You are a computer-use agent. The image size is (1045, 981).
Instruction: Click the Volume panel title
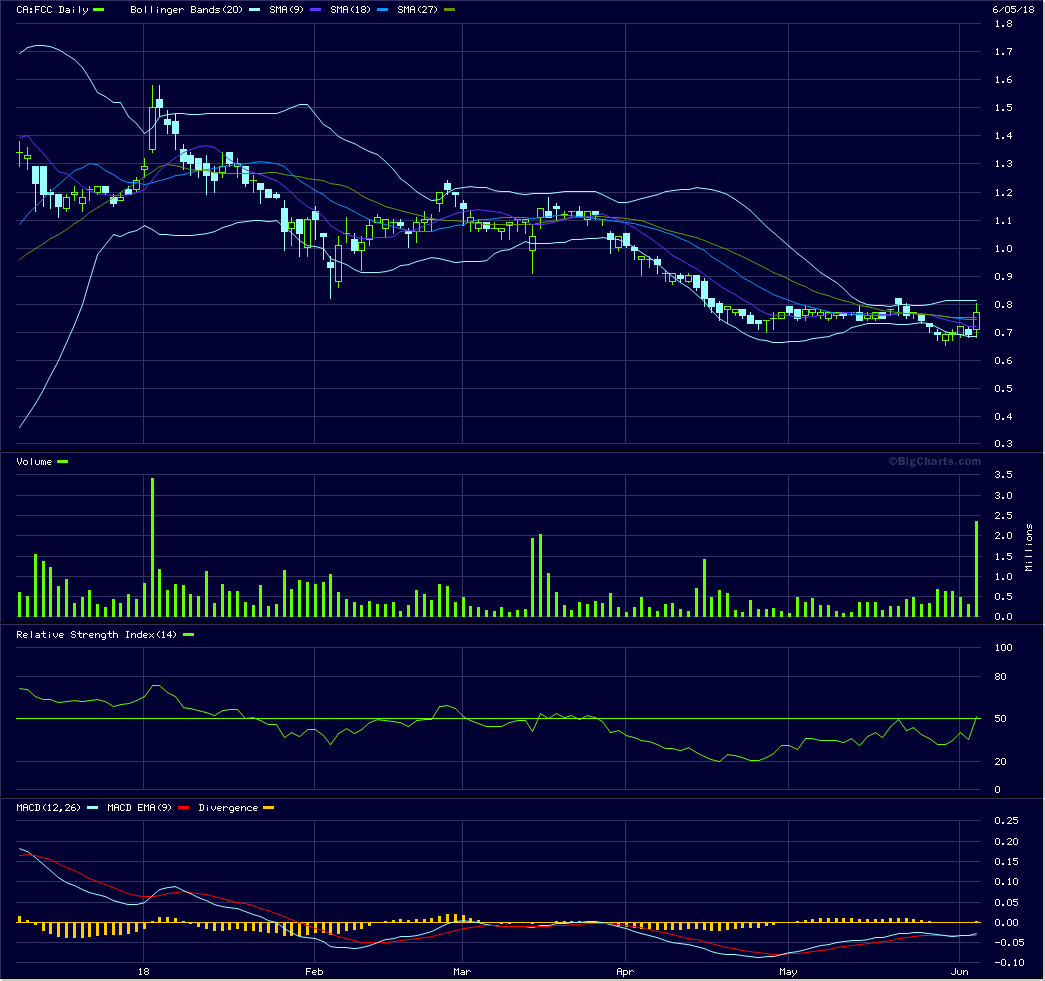point(34,462)
